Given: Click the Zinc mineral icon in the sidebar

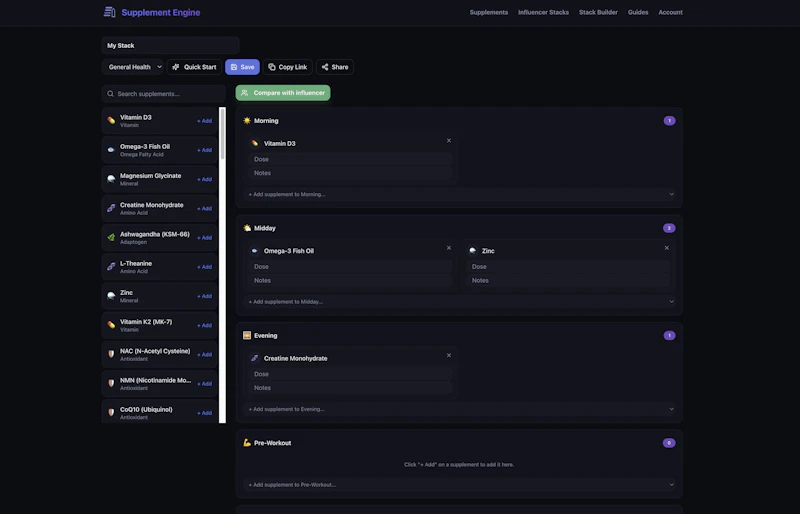Looking at the screenshot, I should coord(111,296).
